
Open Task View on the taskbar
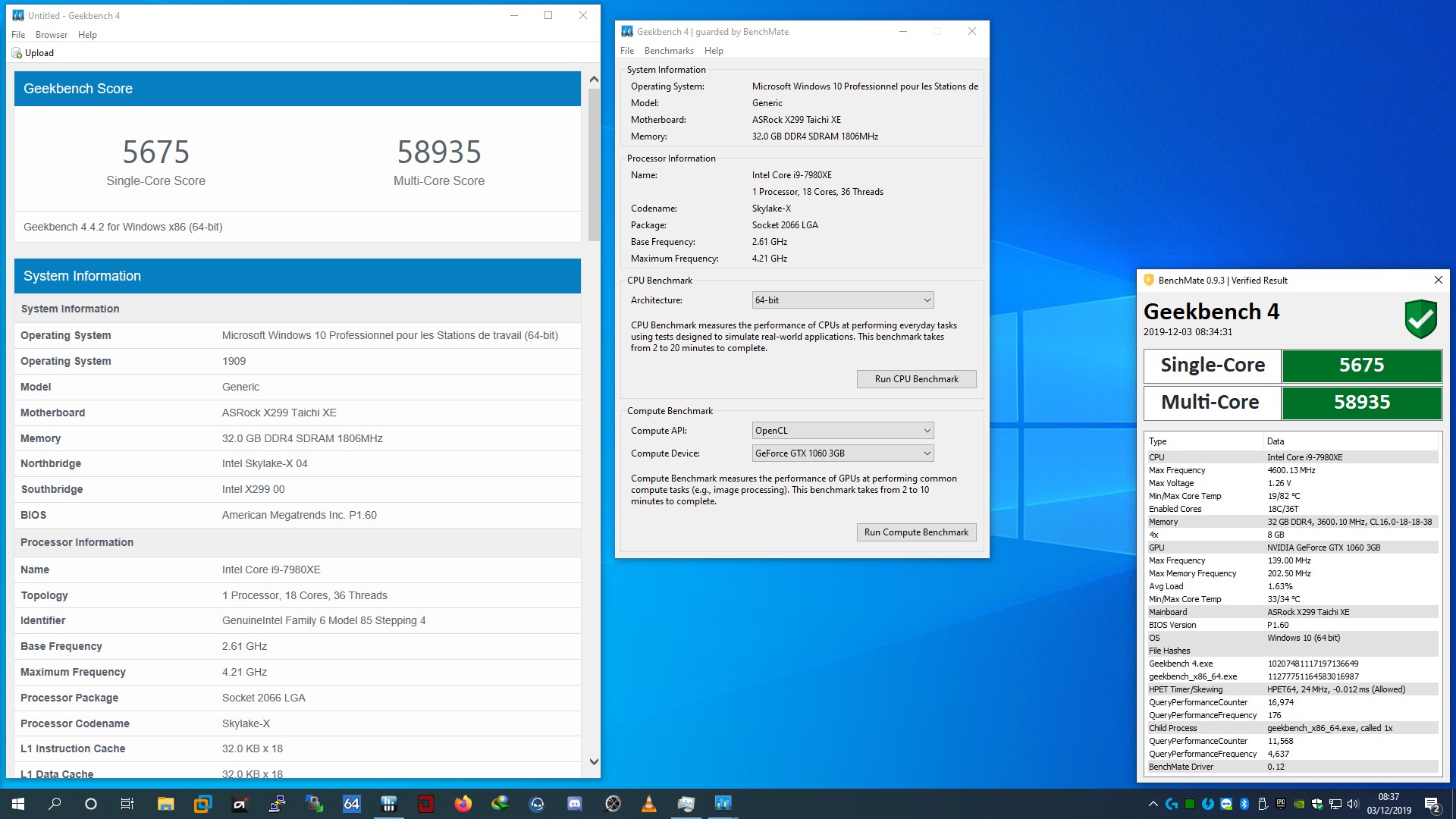pos(127,804)
